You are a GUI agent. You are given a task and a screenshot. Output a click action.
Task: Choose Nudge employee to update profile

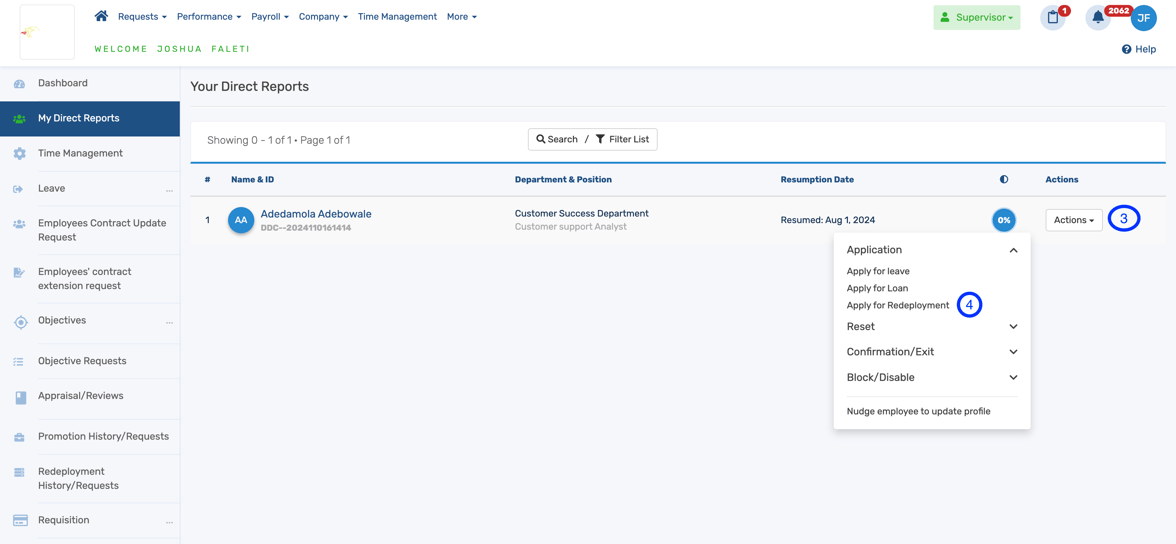point(918,411)
